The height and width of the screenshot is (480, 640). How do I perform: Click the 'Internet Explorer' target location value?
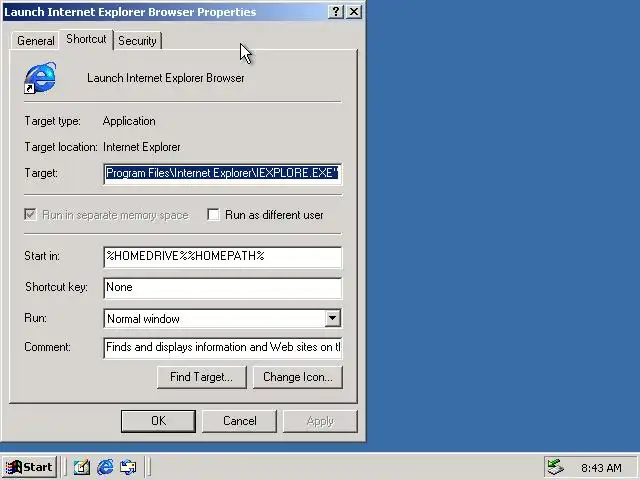[142, 147]
